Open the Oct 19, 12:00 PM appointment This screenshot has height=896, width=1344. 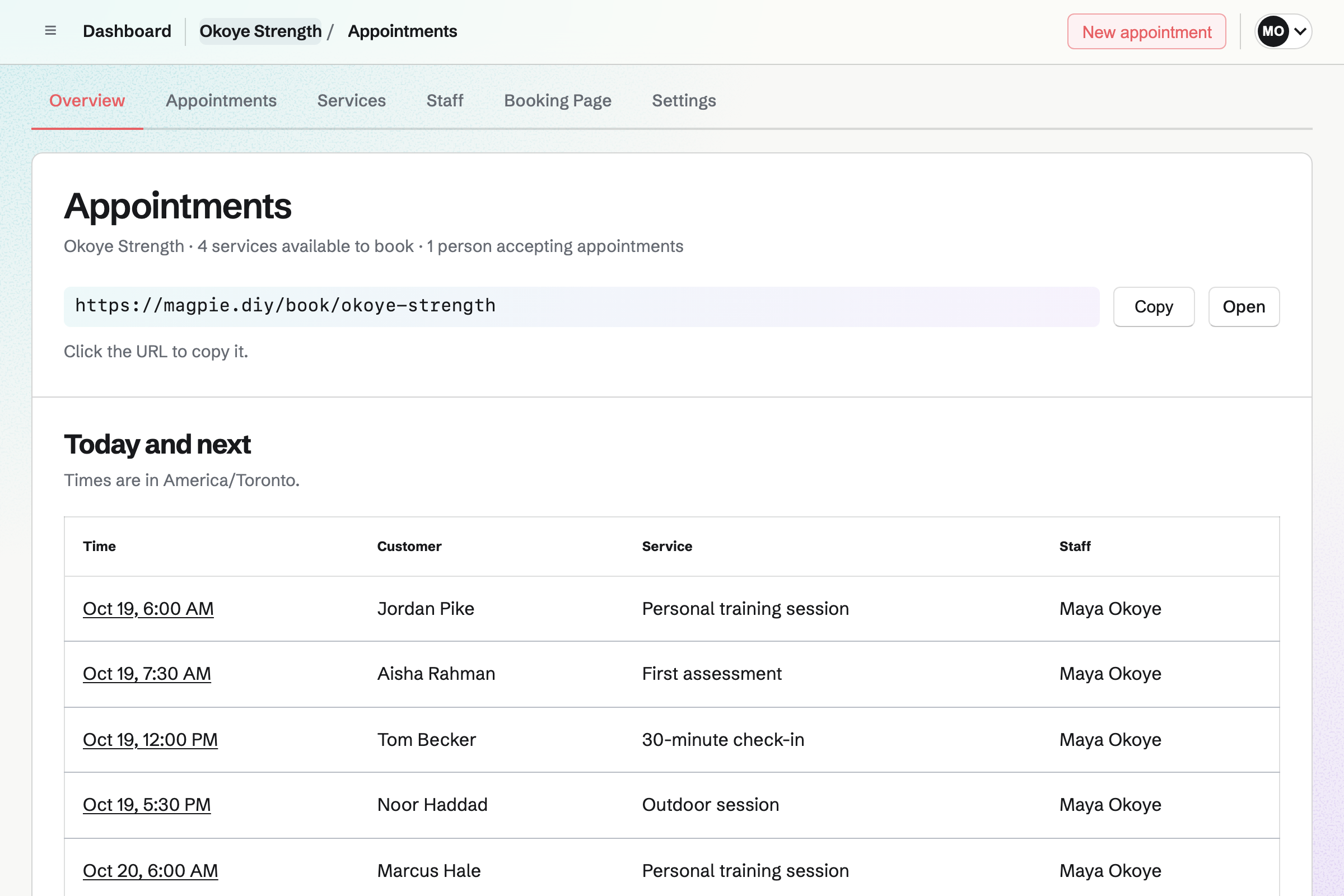click(150, 739)
